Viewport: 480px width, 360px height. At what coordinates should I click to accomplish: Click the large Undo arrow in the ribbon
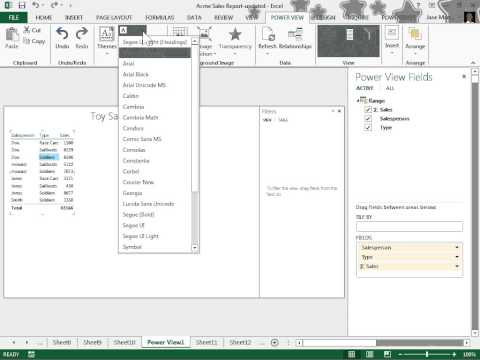coord(62,34)
